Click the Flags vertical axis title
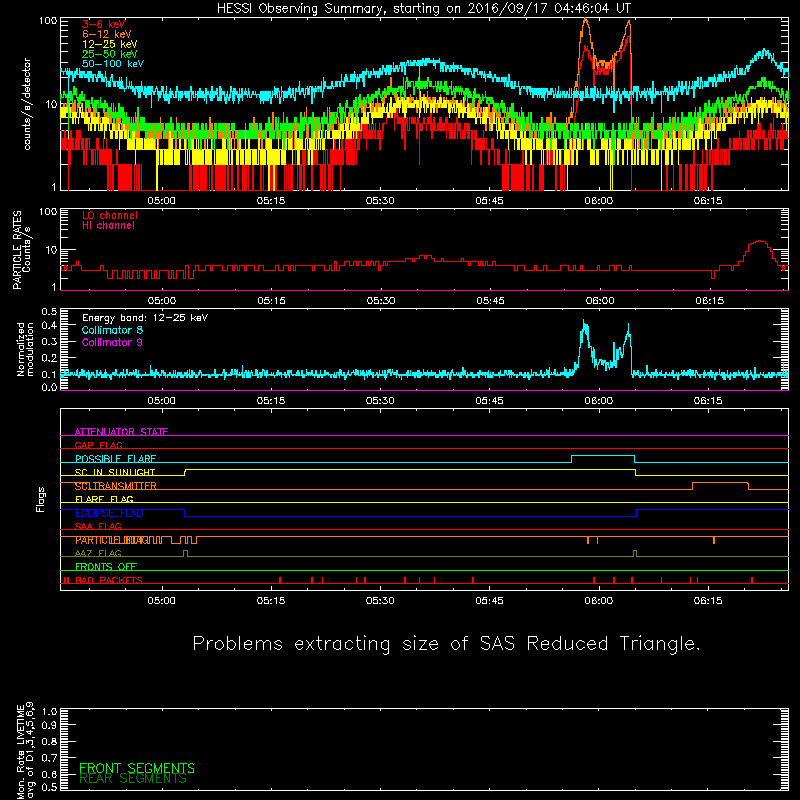800x800 pixels. coord(40,499)
